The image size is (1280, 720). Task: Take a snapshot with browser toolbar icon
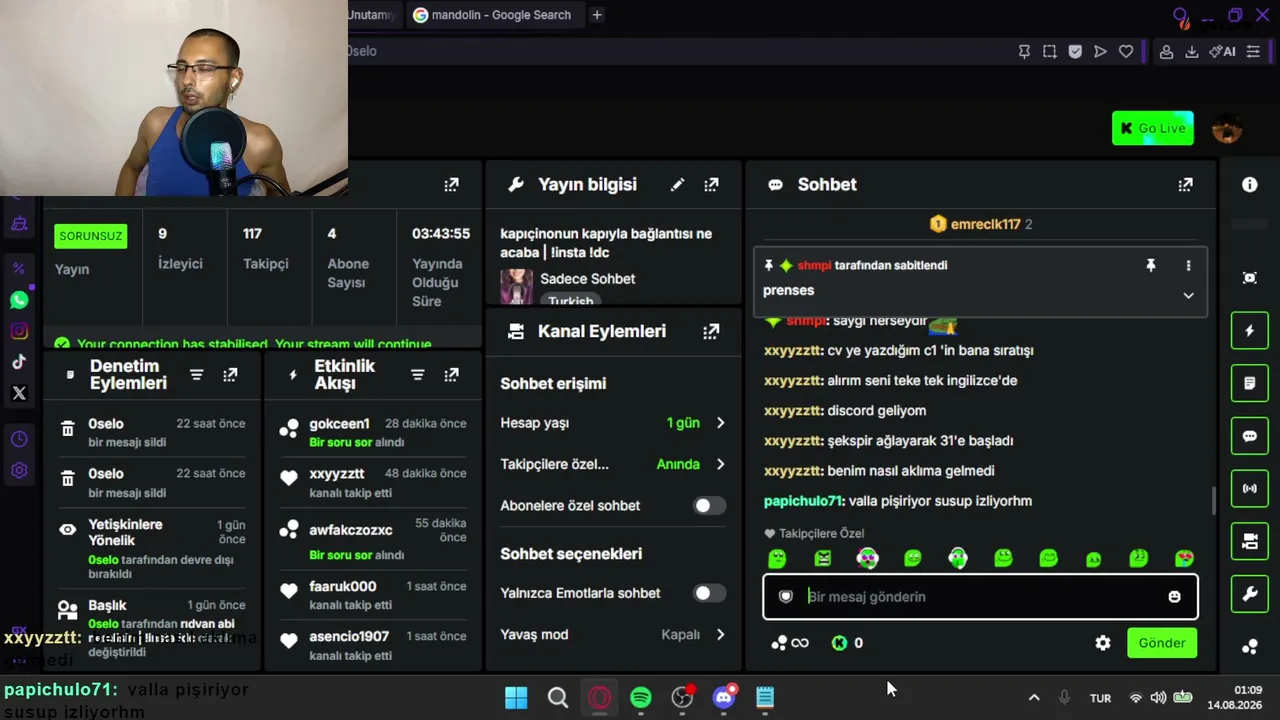click(1049, 51)
